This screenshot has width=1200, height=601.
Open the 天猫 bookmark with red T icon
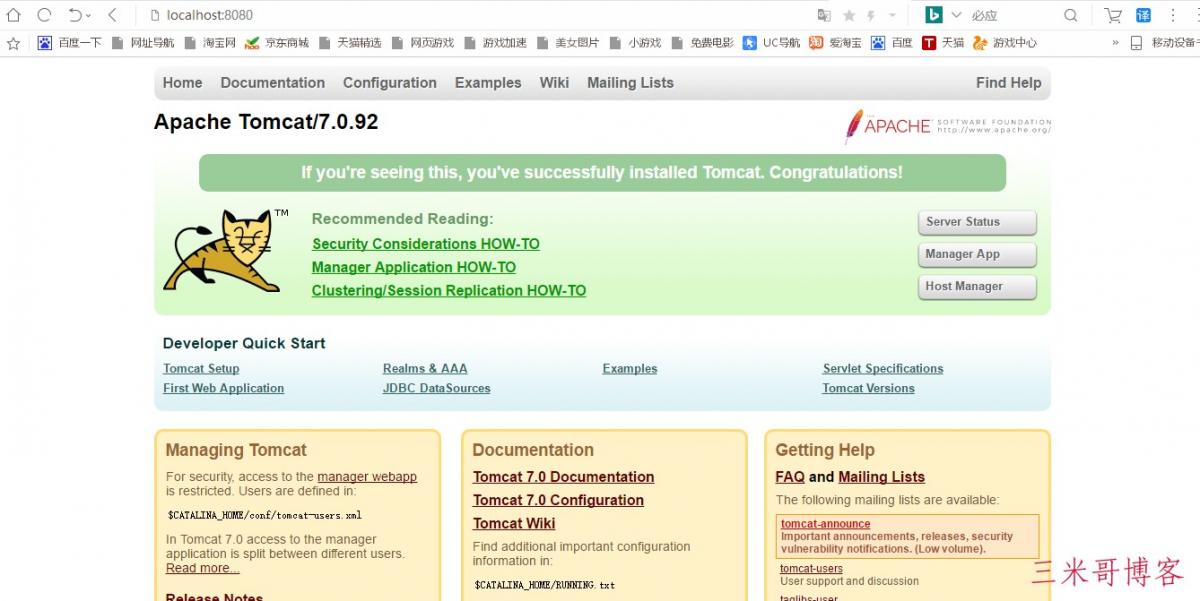pos(943,43)
